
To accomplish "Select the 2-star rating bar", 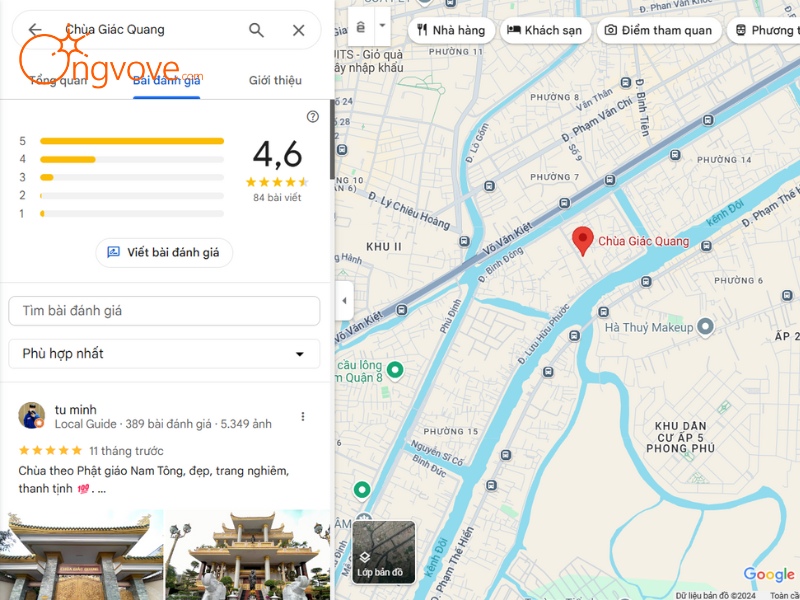I will point(132,195).
